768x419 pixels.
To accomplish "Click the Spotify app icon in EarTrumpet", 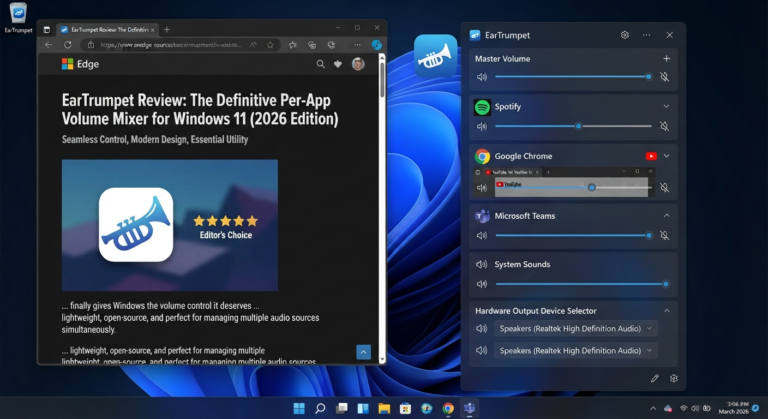I will click(x=482, y=107).
